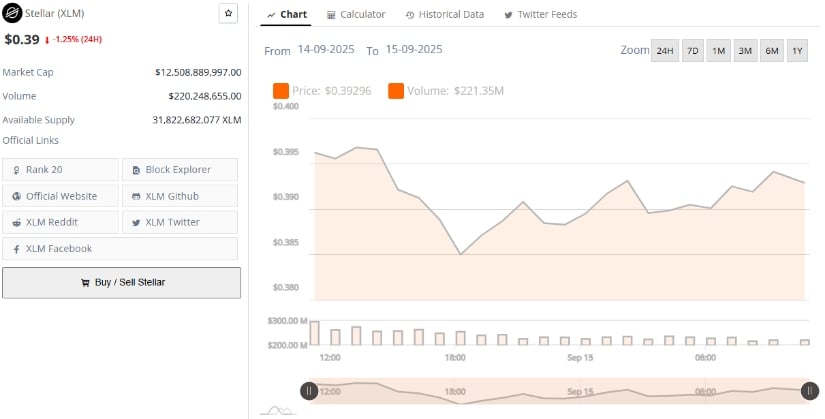This screenshot has height=419, width=825.
Task: Click the Volume: $221.35M legend label
Action: [x=455, y=91]
